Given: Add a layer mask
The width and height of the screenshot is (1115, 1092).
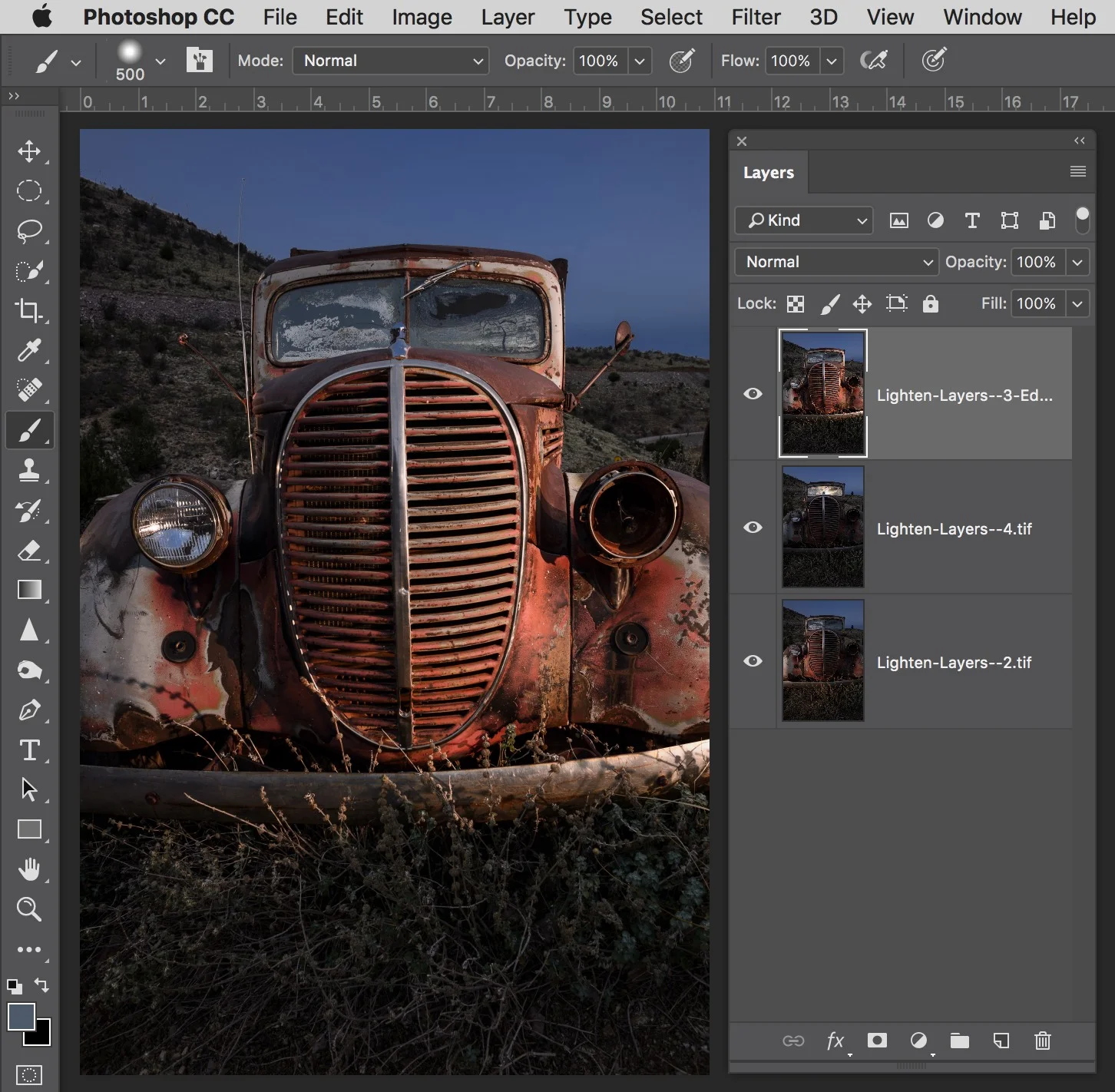Looking at the screenshot, I should 877,1041.
